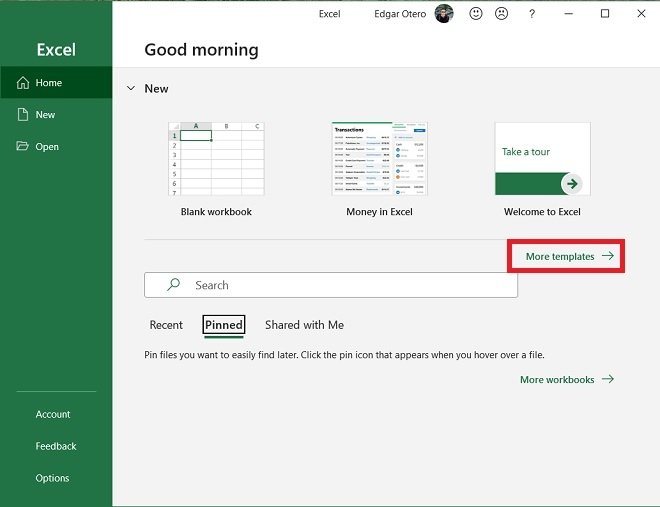The image size is (660, 507).
Task: Click the green arrow on Take a tour
Action: (572, 183)
